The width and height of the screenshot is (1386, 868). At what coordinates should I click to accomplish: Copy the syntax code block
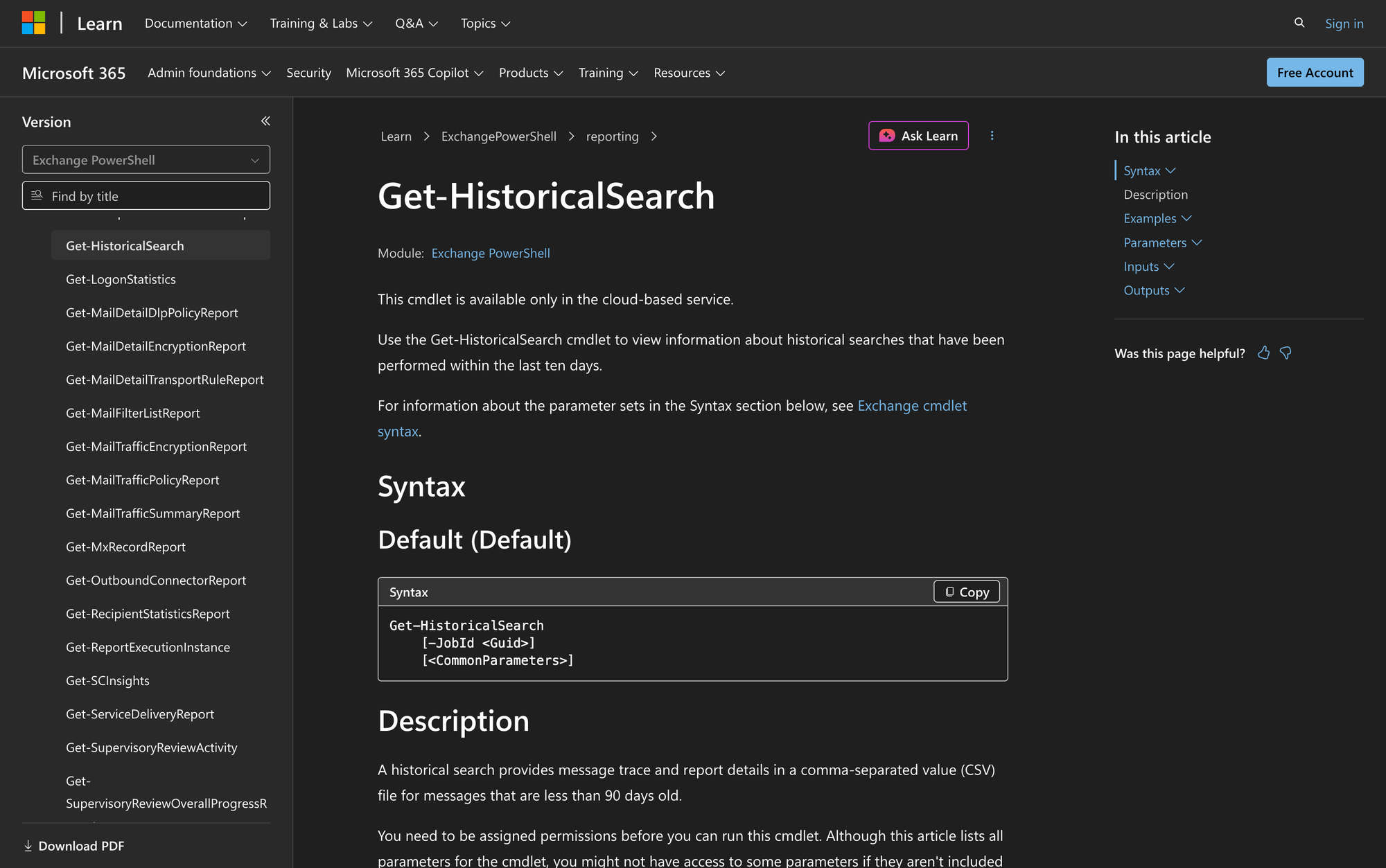pos(967,592)
